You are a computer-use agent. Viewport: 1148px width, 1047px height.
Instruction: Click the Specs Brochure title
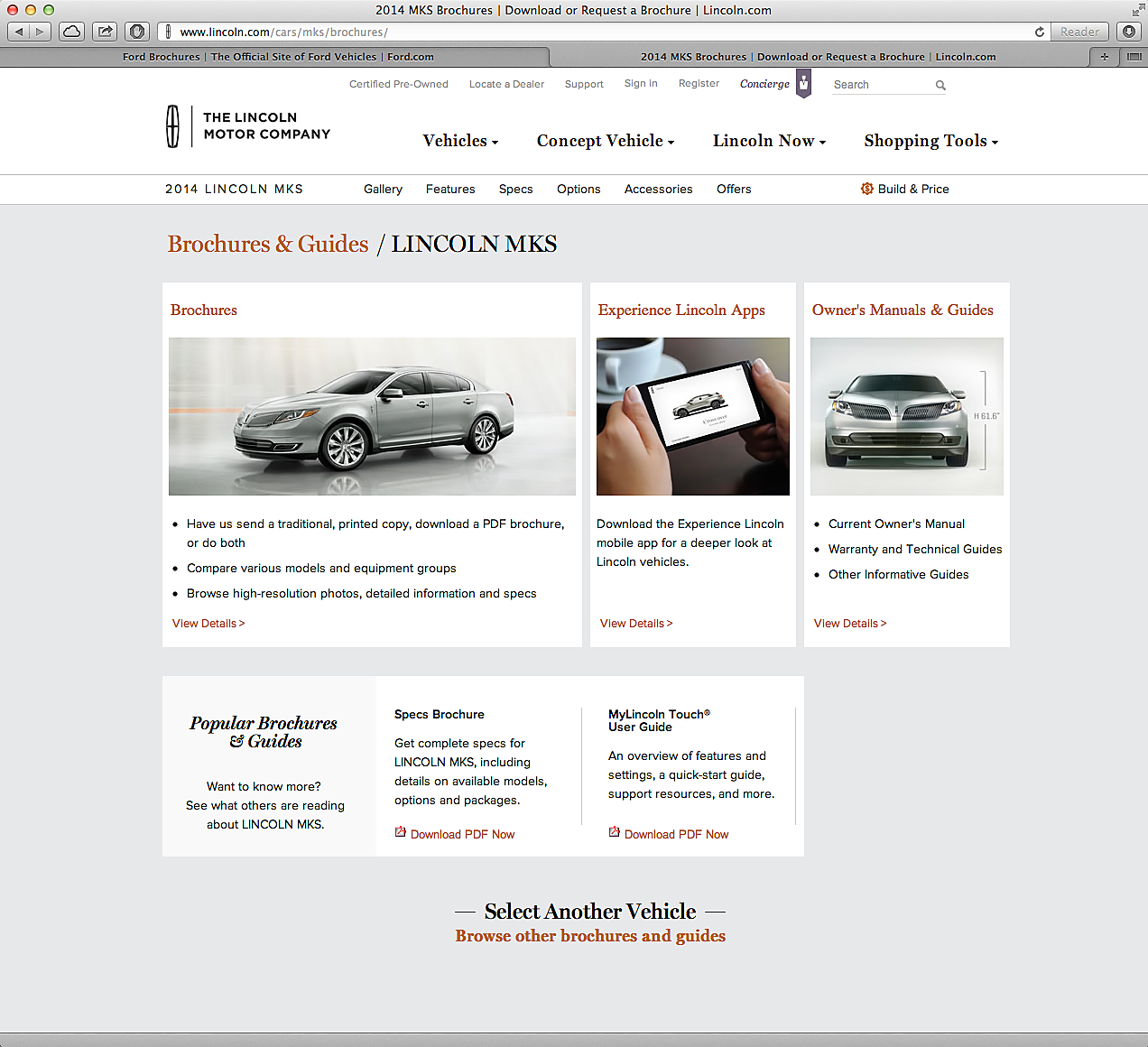pos(440,714)
